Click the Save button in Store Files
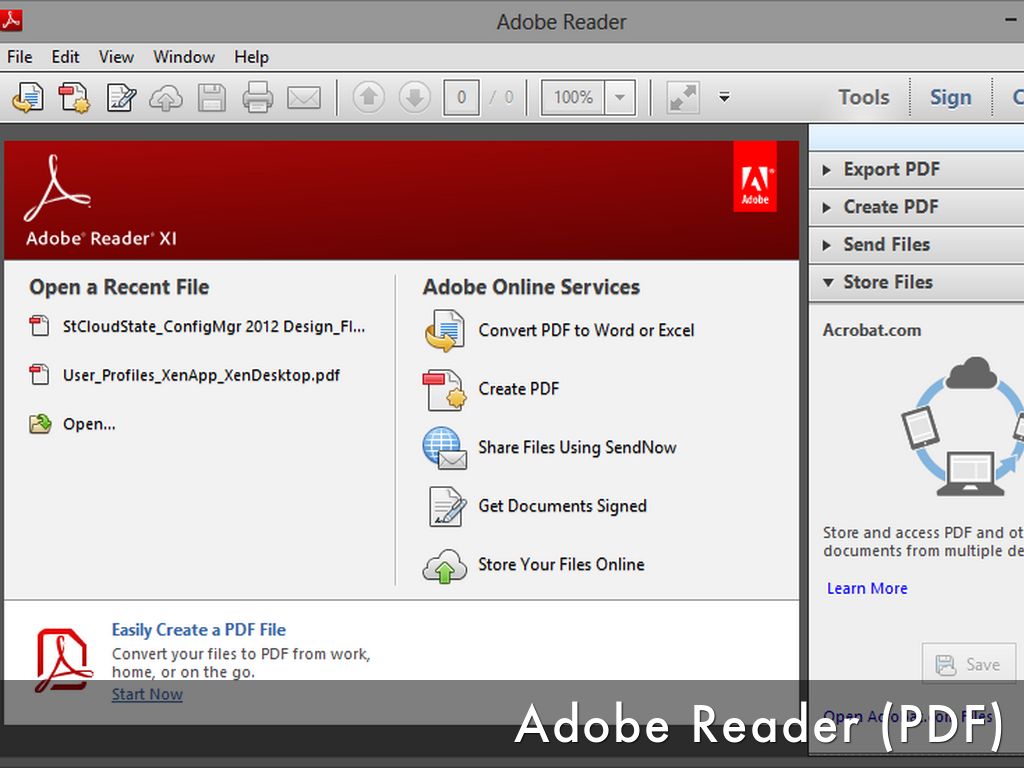Image resolution: width=1024 pixels, height=768 pixels. 969,664
